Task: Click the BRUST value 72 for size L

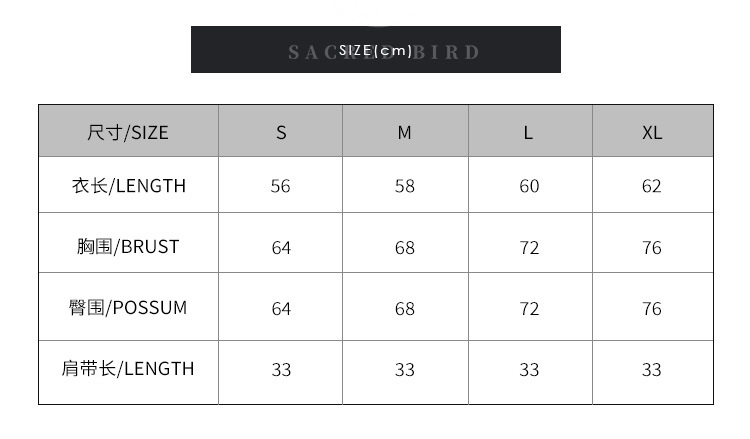Action: [529, 248]
